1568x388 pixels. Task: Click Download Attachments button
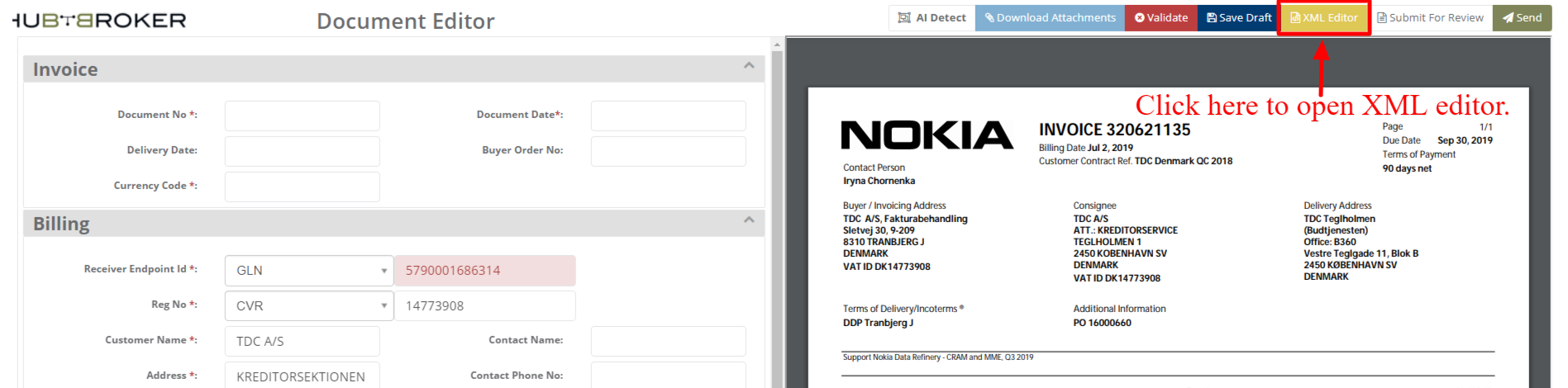point(1050,18)
